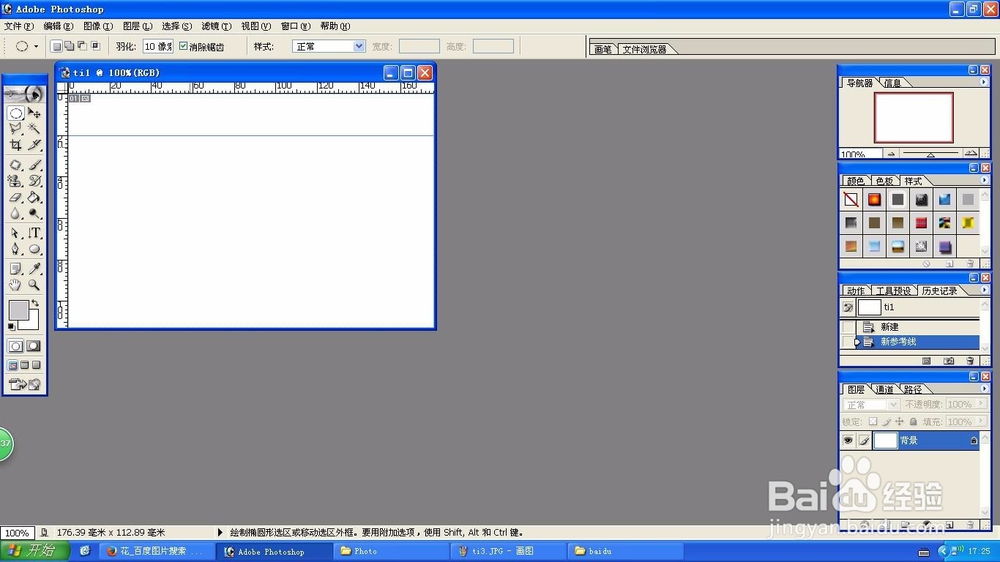Select 'Add to selection' mode button

[69, 46]
